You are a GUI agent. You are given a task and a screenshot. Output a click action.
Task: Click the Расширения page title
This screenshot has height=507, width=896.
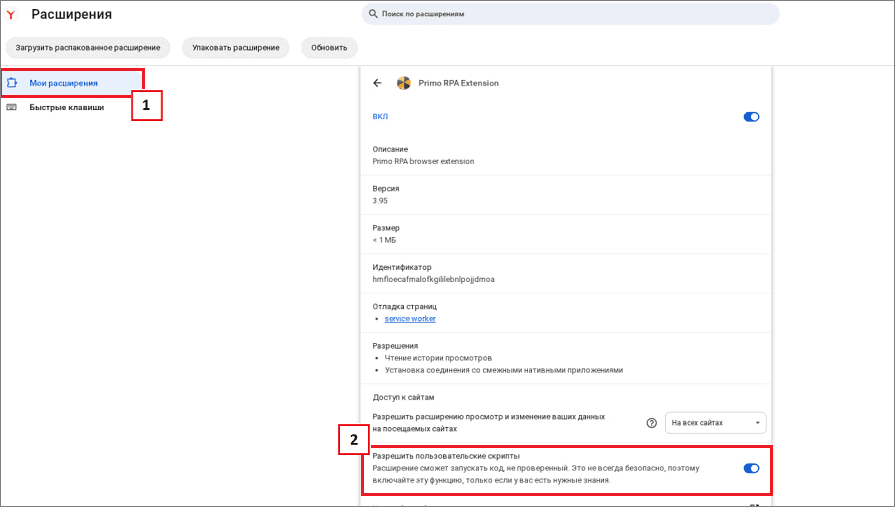click(x=71, y=14)
